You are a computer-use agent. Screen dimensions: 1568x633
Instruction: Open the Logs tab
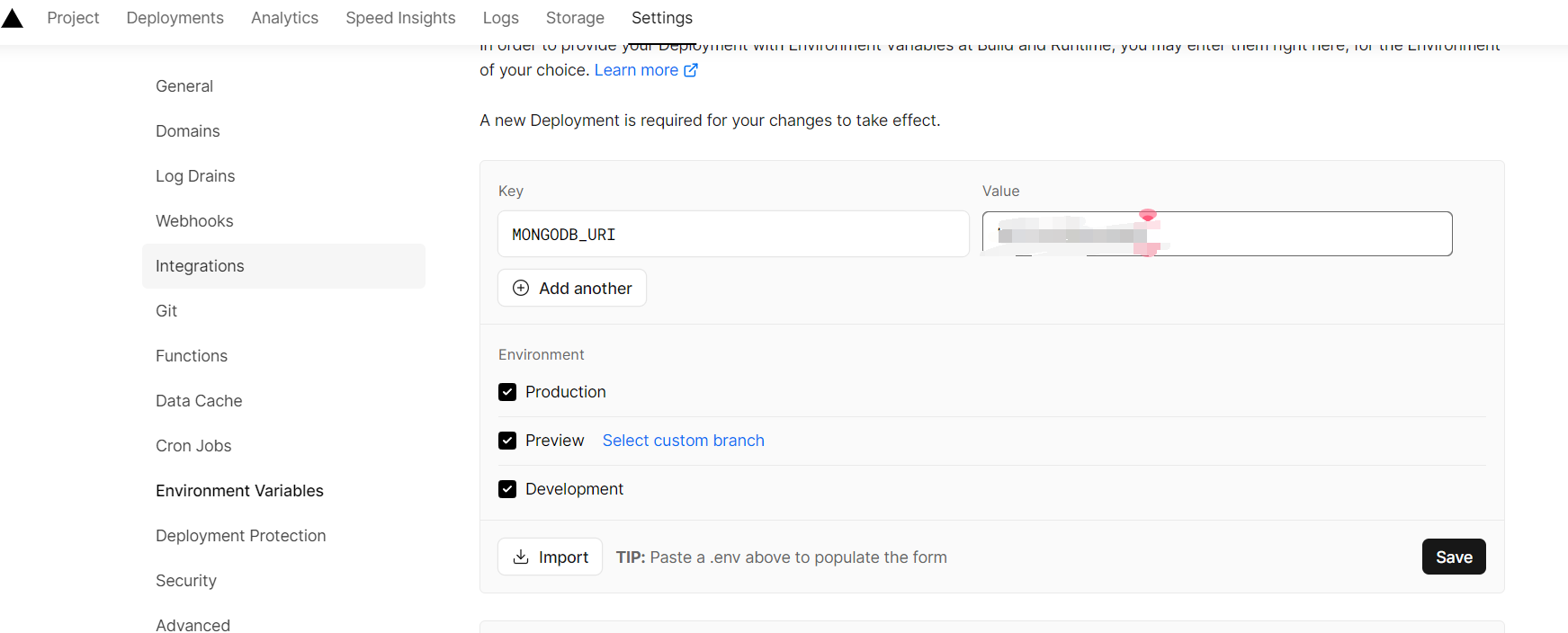tap(500, 18)
